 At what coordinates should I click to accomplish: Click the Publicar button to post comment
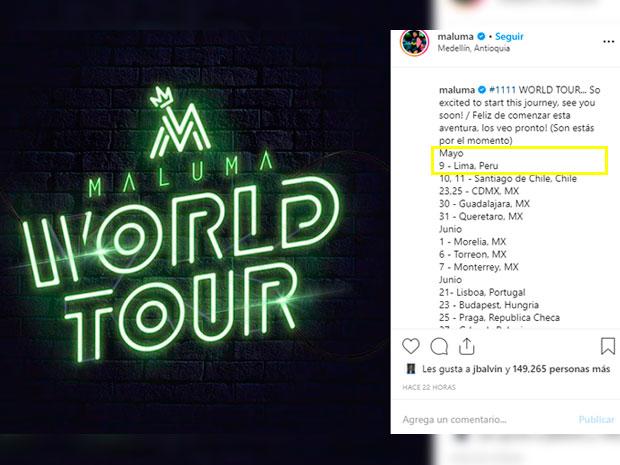tap(596, 420)
